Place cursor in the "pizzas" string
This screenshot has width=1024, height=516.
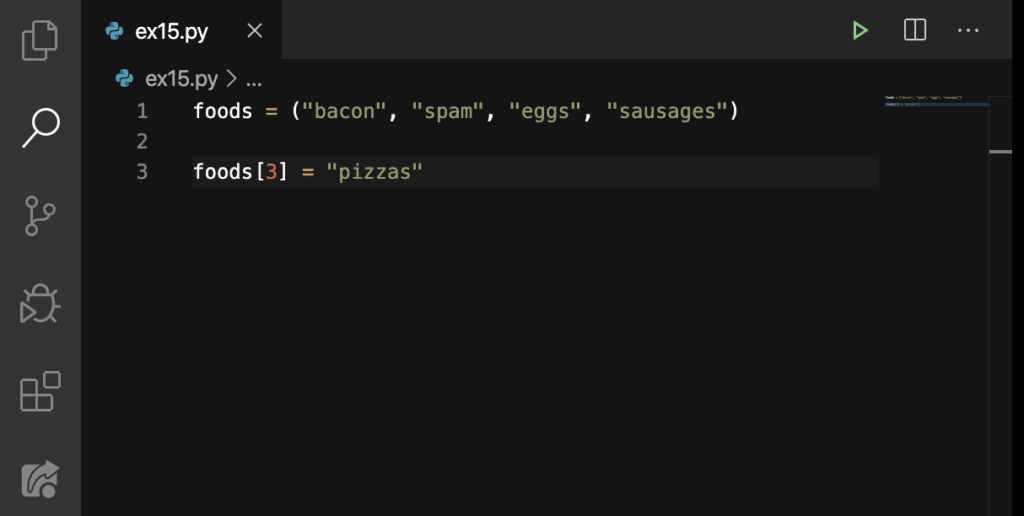click(x=374, y=172)
